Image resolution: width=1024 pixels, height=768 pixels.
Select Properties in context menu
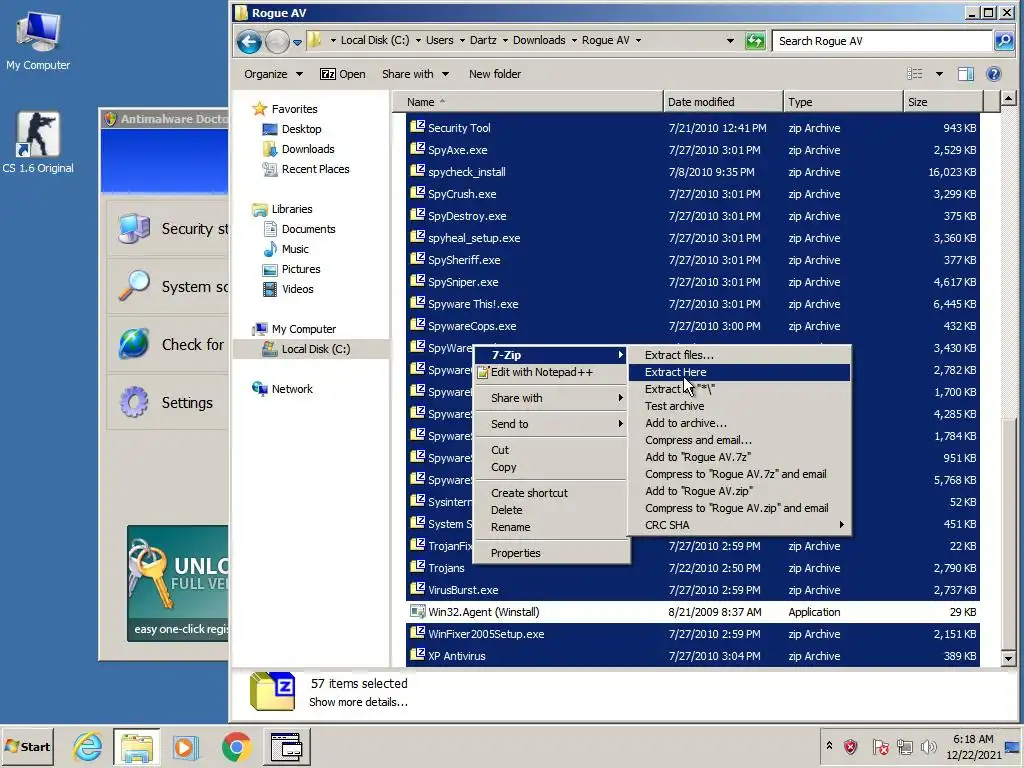[552, 553]
